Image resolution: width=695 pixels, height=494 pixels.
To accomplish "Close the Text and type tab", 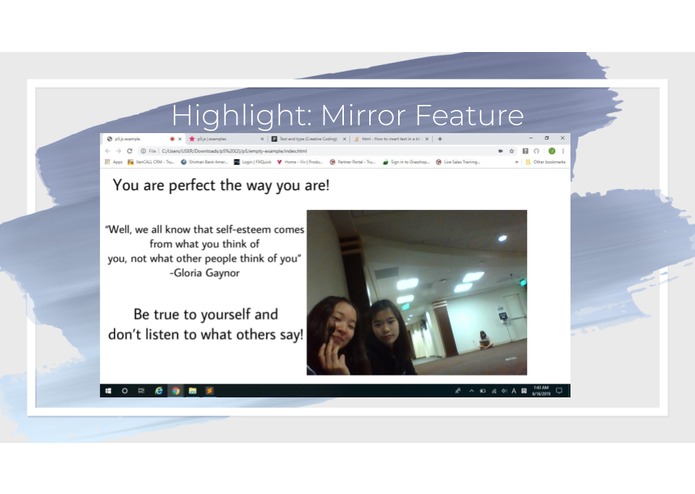I will [344, 139].
